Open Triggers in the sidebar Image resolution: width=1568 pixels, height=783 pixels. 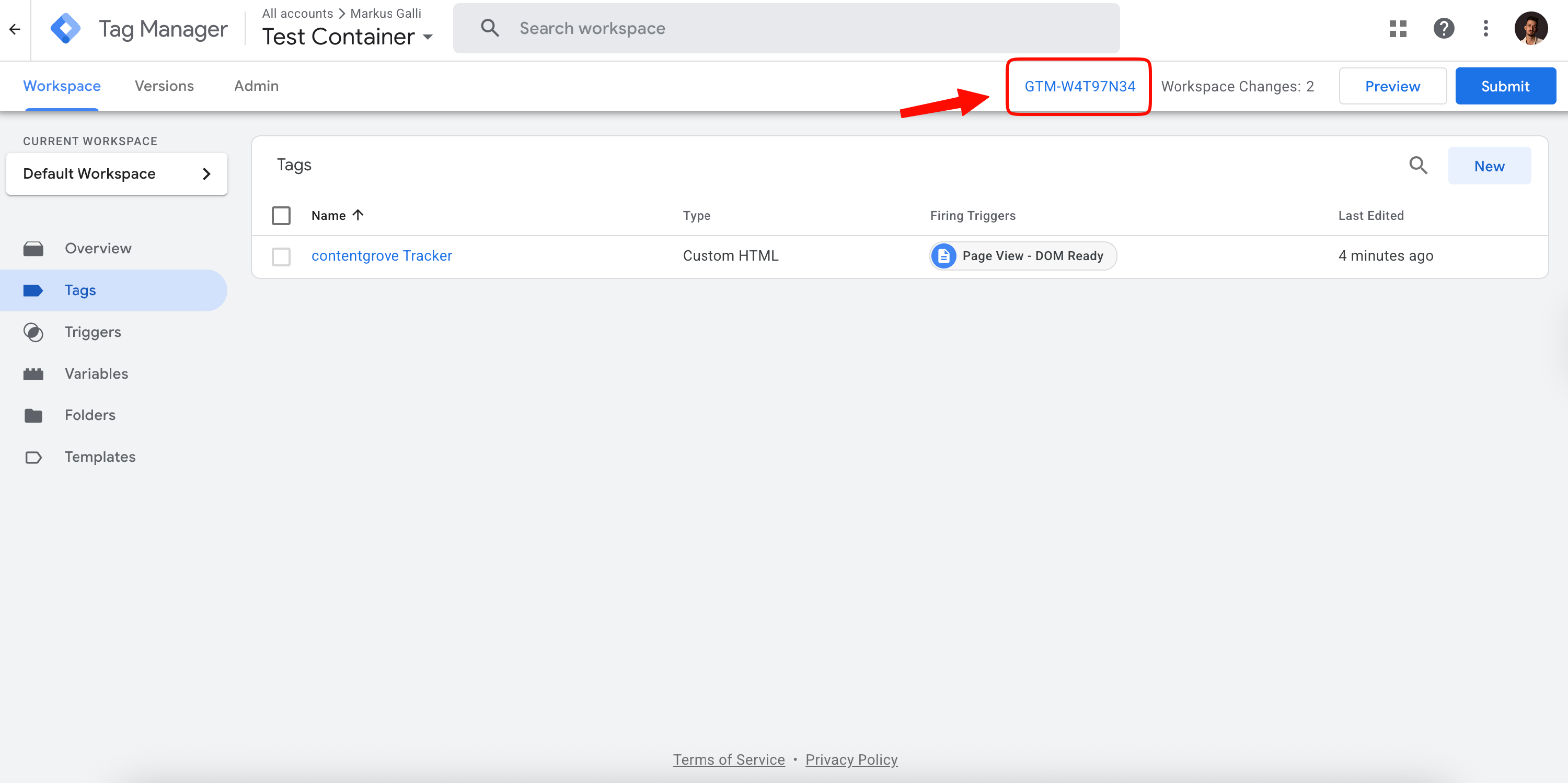pos(93,332)
